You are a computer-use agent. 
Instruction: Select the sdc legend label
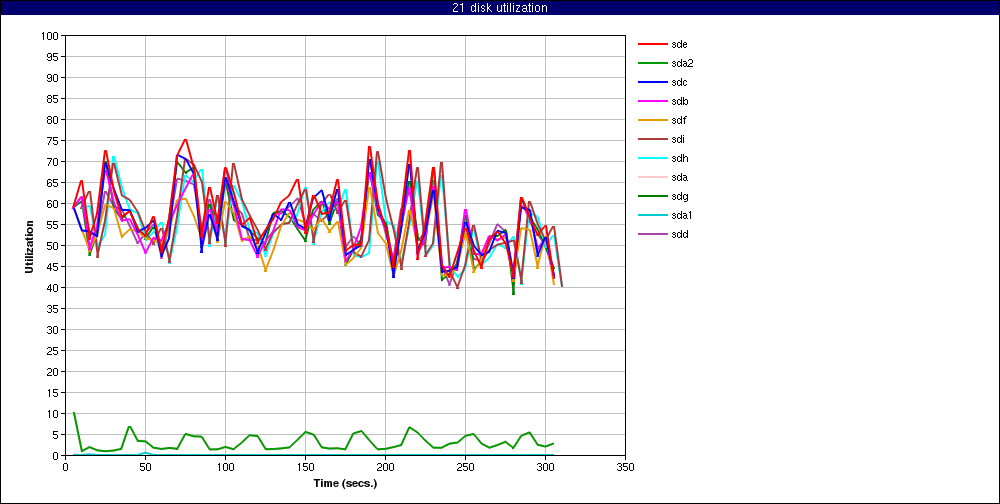coord(679,82)
